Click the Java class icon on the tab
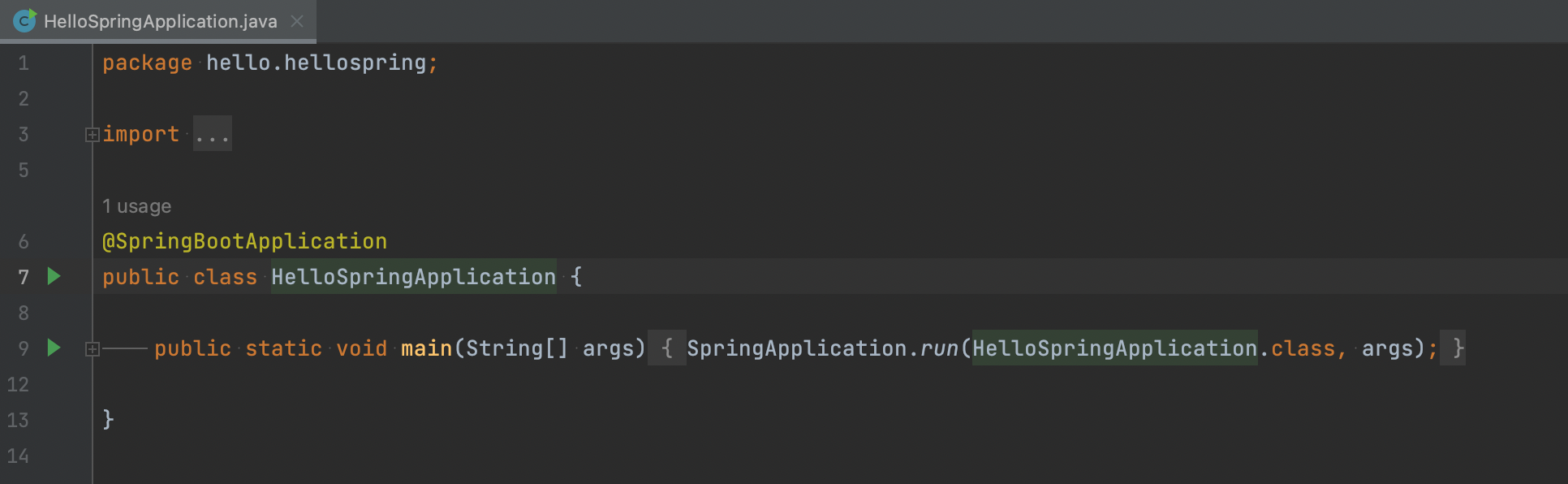 coord(24,20)
